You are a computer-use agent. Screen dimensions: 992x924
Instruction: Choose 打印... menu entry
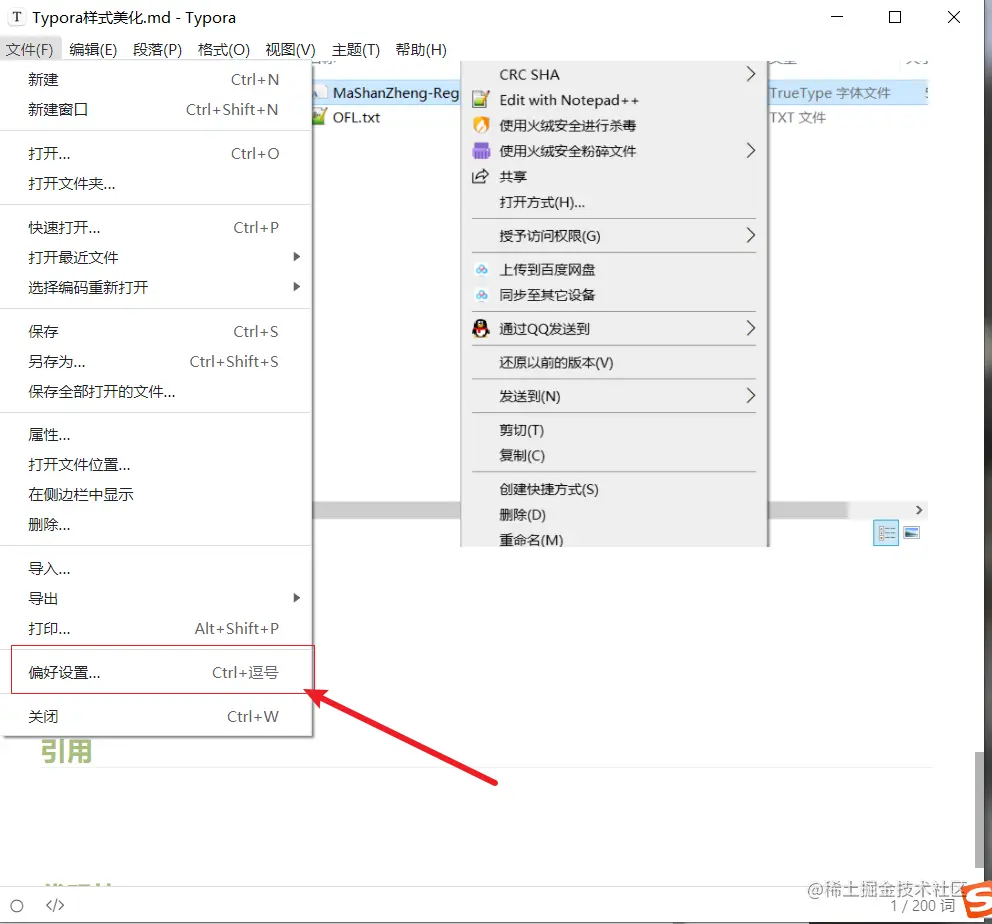pyautogui.click(x=156, y=629)
